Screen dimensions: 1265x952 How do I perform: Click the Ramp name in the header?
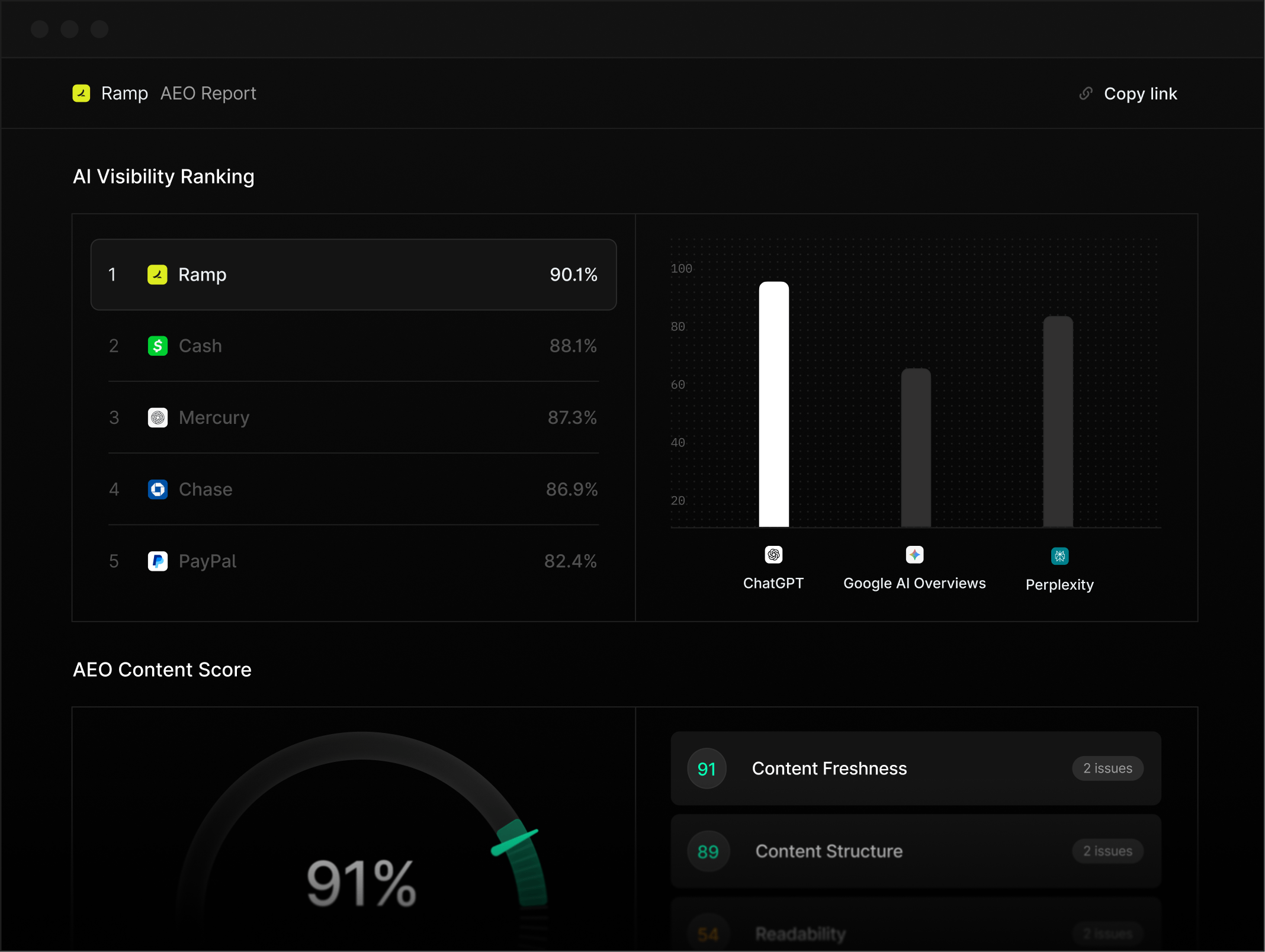tap(124, 93)
